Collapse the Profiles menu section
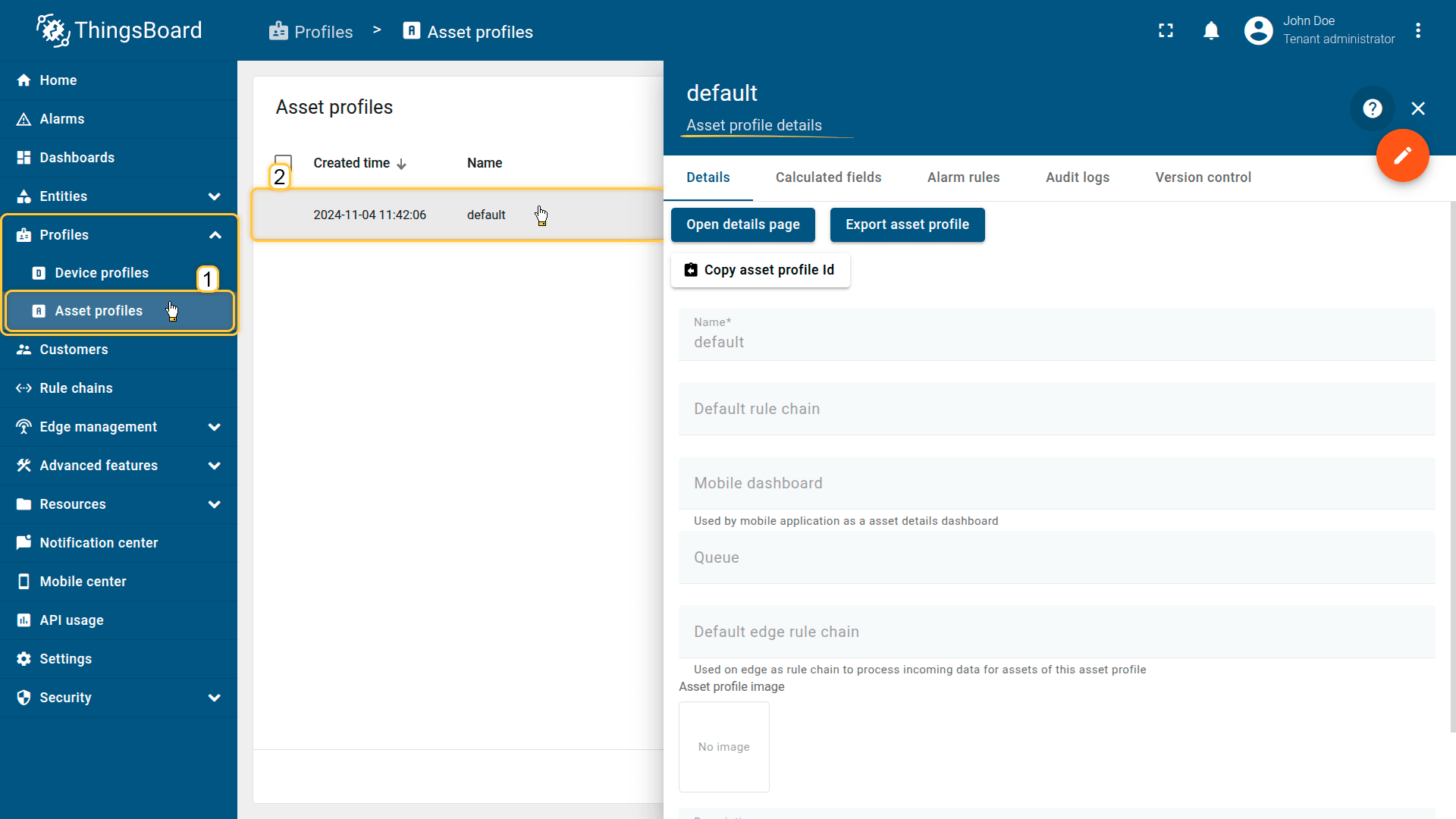 [x=215, y=235]
